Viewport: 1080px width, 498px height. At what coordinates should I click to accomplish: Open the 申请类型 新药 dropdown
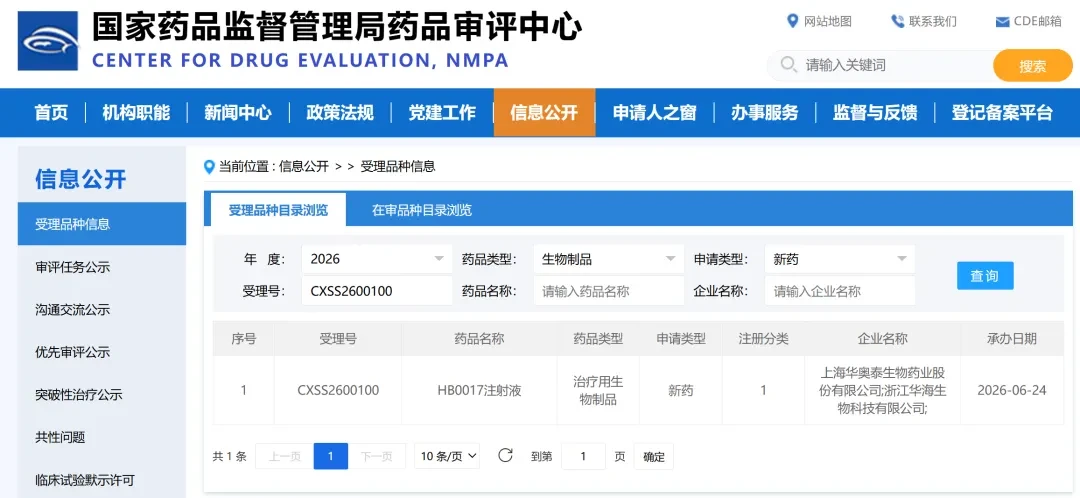840,259
